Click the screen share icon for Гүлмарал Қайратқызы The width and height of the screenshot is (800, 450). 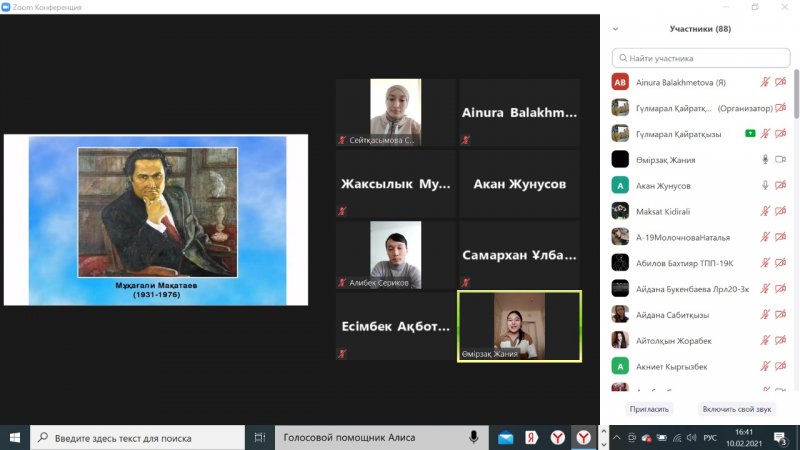tap(750, 134)
